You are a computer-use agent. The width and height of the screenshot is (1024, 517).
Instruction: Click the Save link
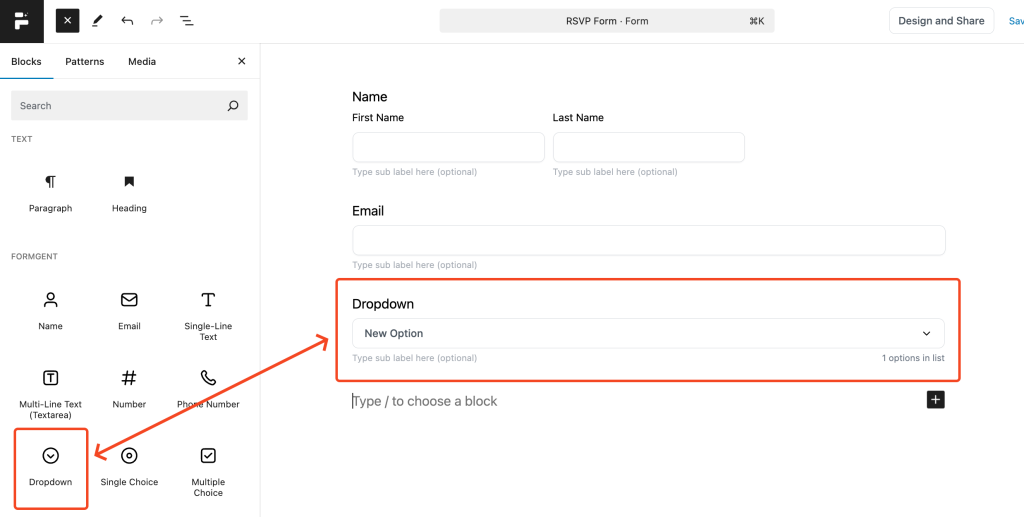coord(1016,21)
